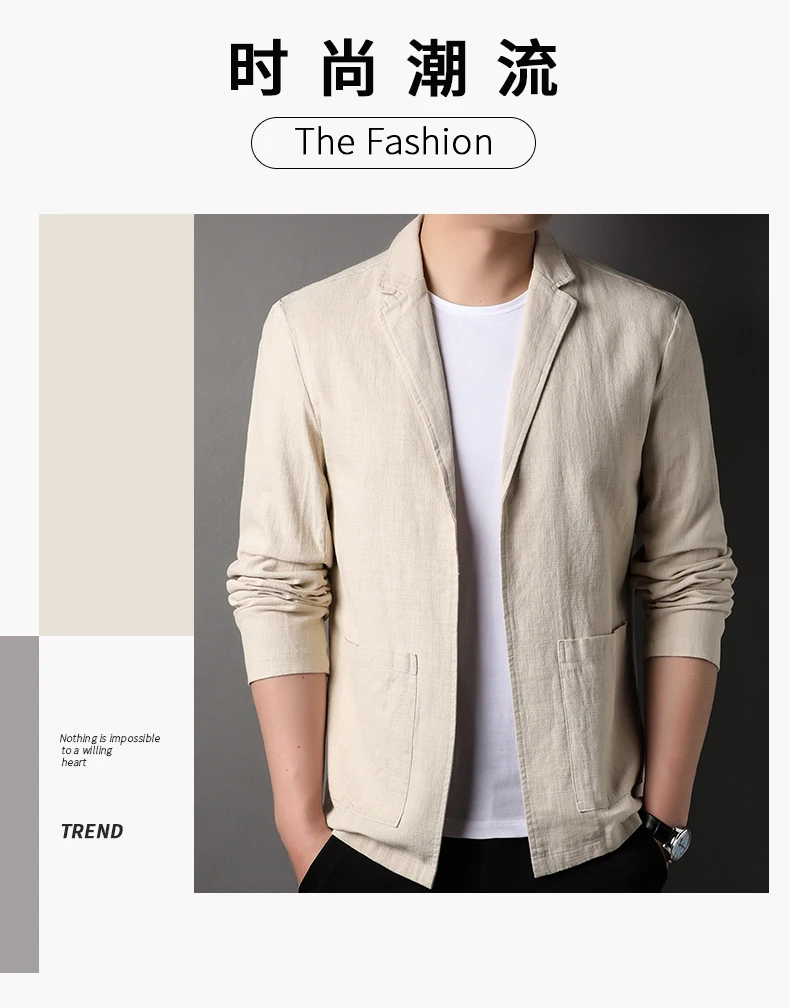Click the 'TREND' bold italic text
This screenshot has width=790, height=1008.
click(92, 831)
